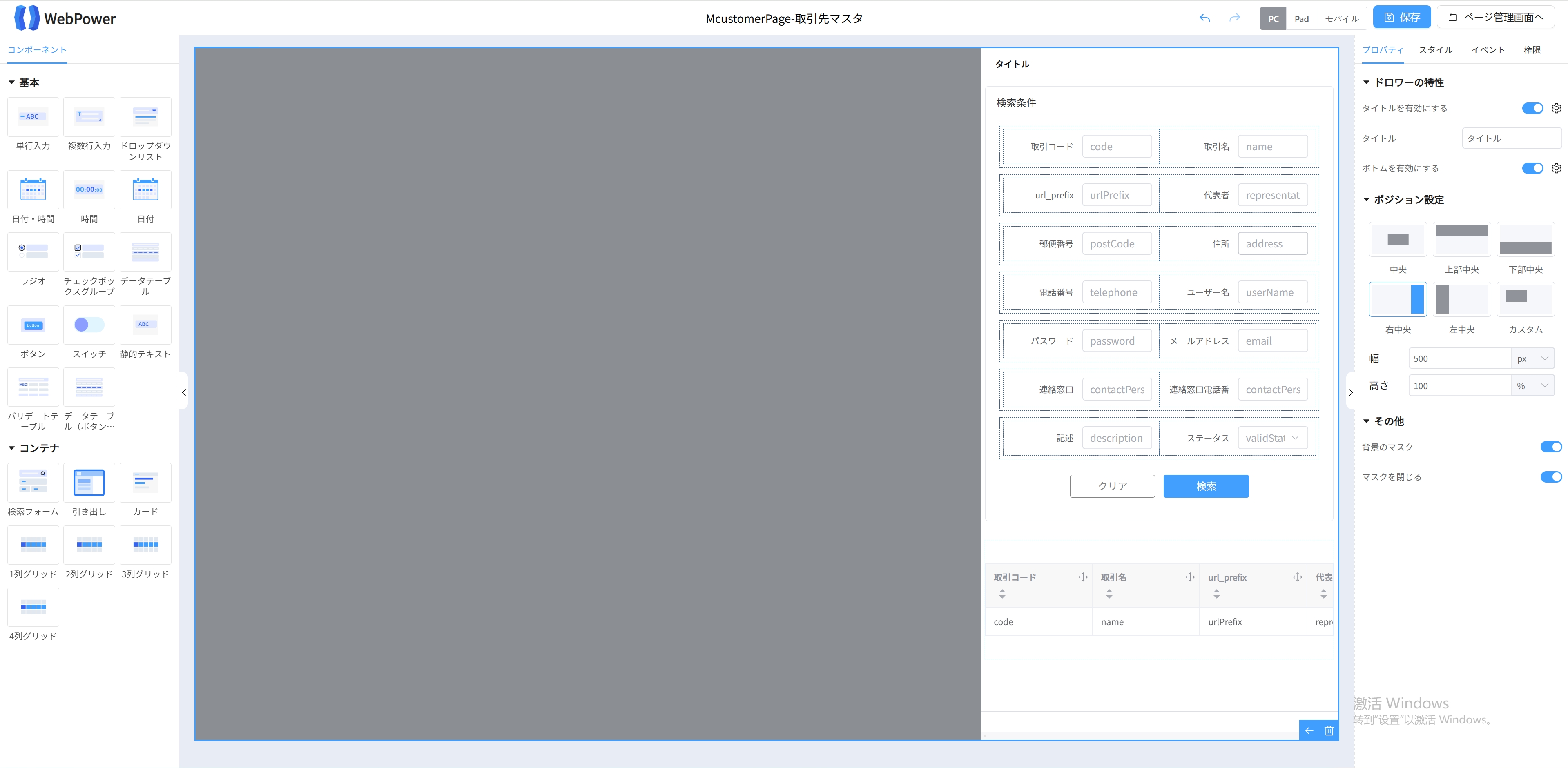Collapse the ポジション設定 section
Screen dimensions: 1568x768
tap(1366, 200)
